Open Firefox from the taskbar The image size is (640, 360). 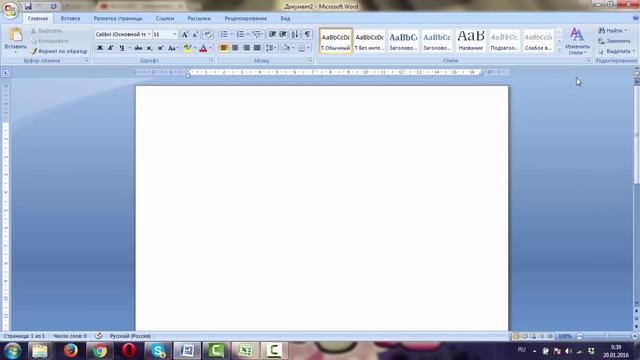pyautogui.click(x=71, y=351)
